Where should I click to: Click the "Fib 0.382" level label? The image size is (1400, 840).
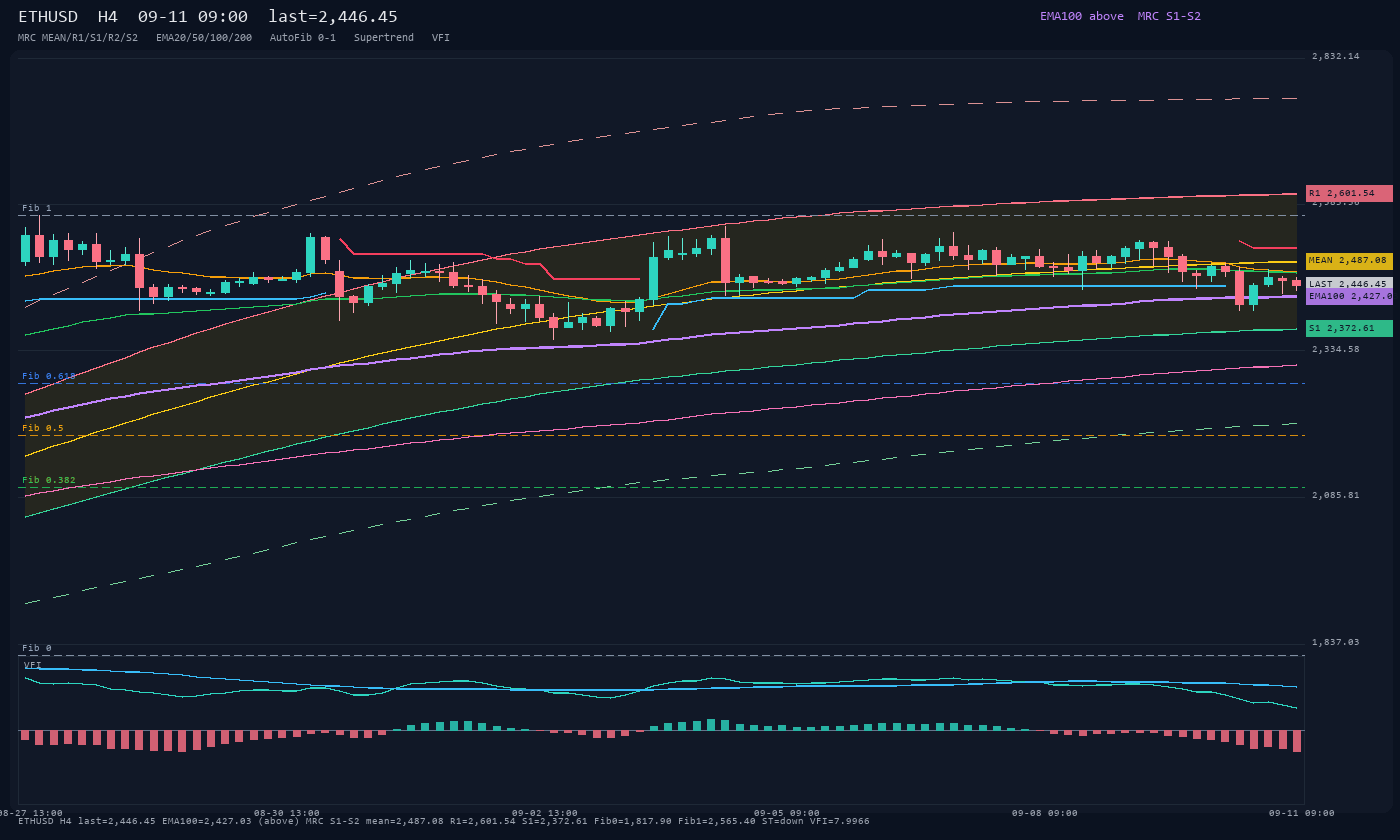coord(49,480)
